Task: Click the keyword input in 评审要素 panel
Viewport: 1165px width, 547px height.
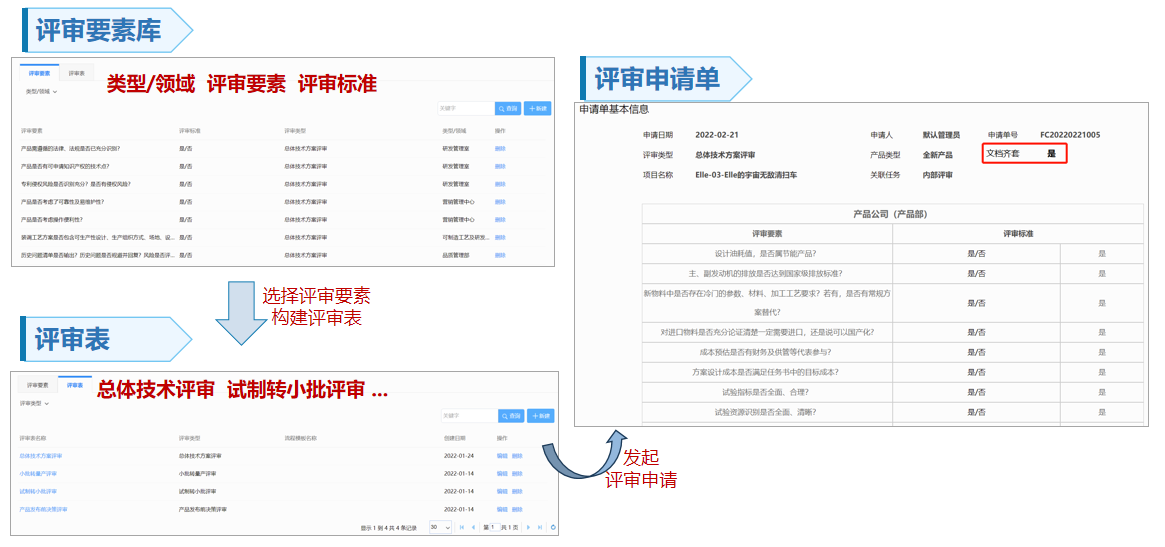Action: tap(464, 108)
